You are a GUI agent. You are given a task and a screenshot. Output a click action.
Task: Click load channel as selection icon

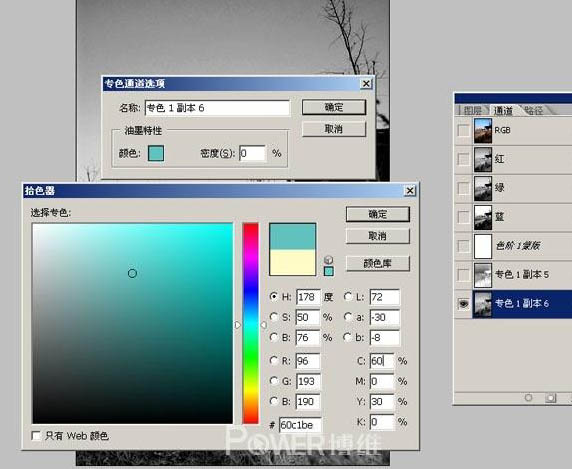[528, 398]
